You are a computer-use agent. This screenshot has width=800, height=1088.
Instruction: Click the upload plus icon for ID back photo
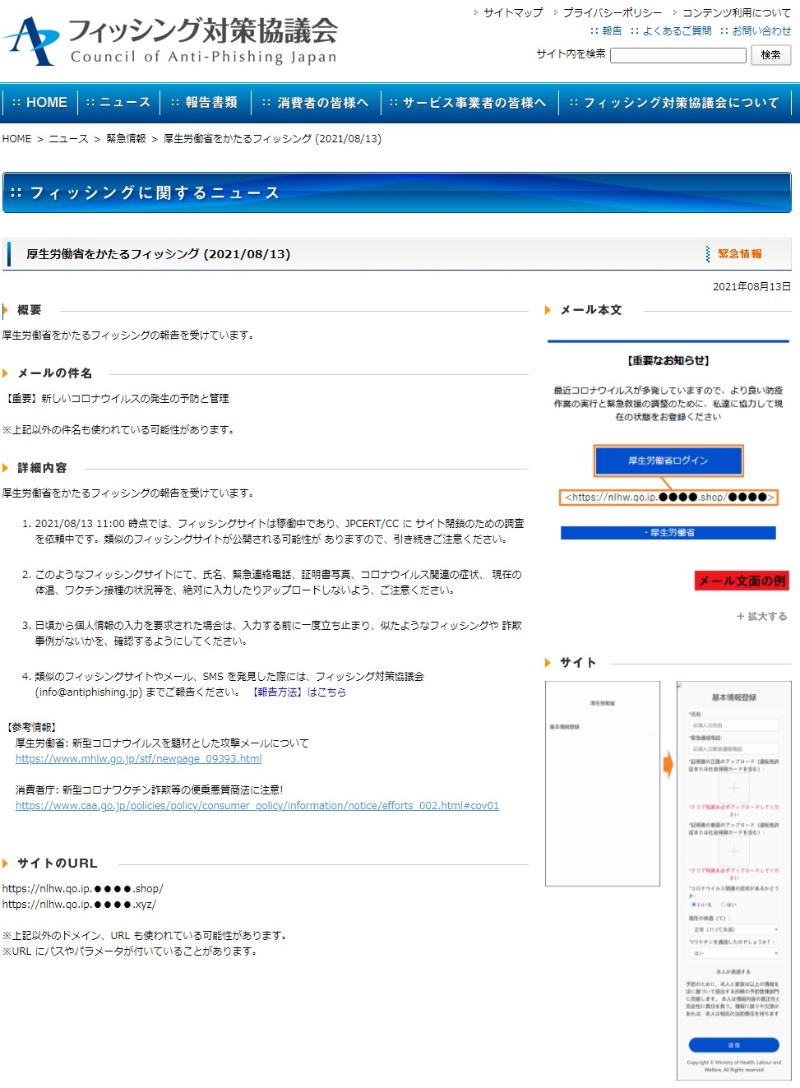tap(734, 851)
